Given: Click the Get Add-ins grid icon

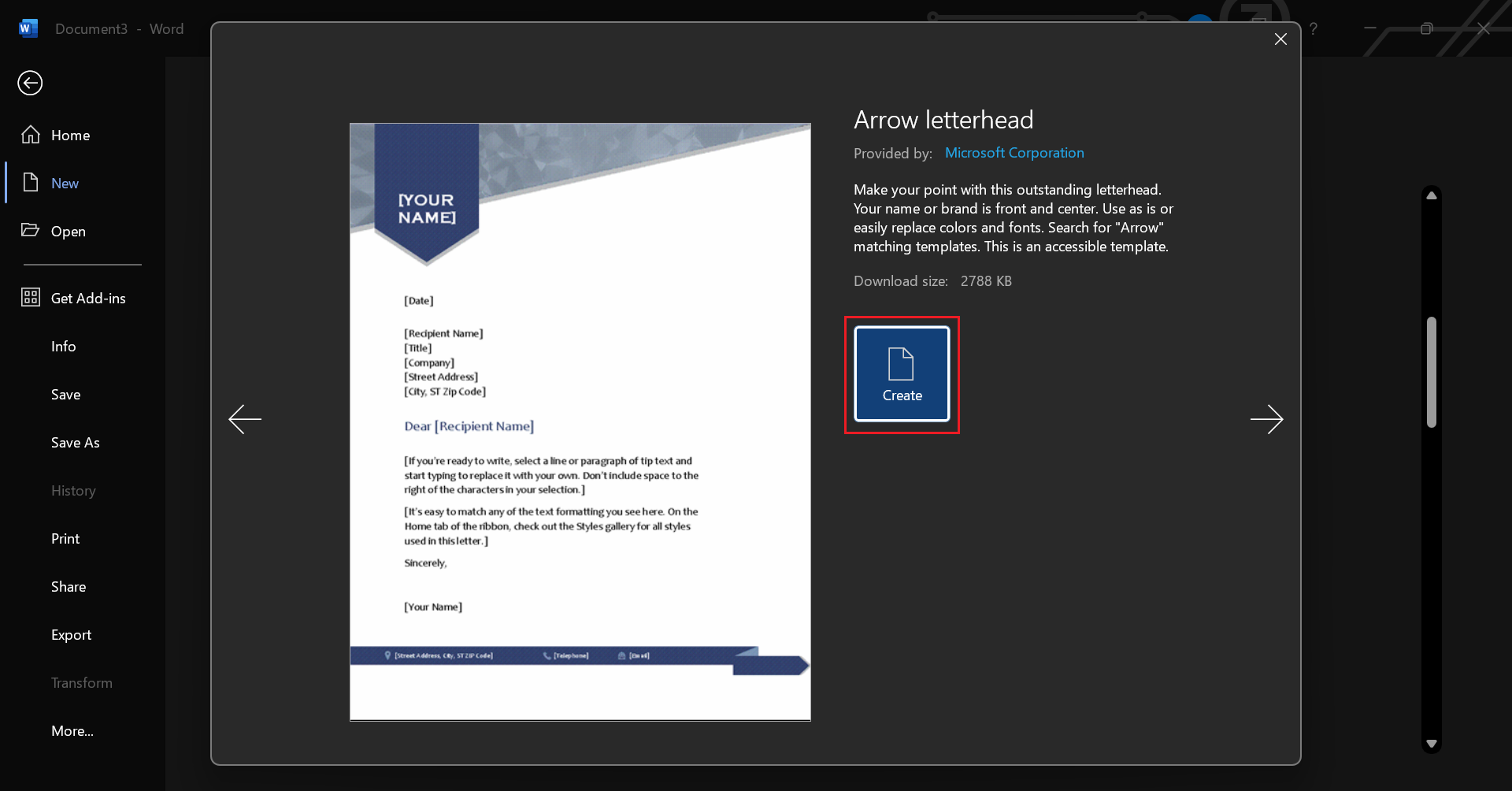Looking at the screenshot, I should click(31, 297).
